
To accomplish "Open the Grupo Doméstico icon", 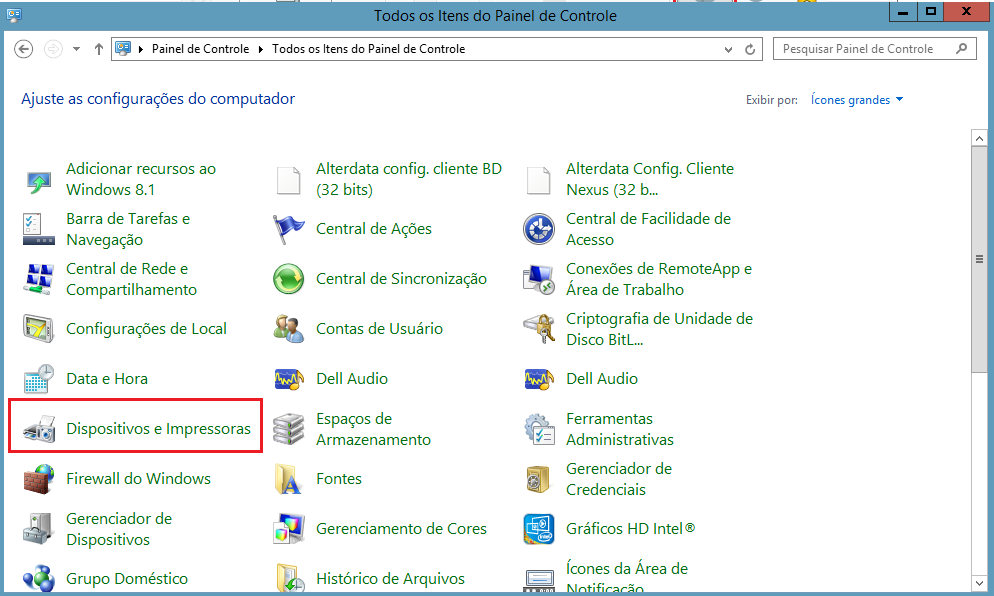I will [39, 578].
